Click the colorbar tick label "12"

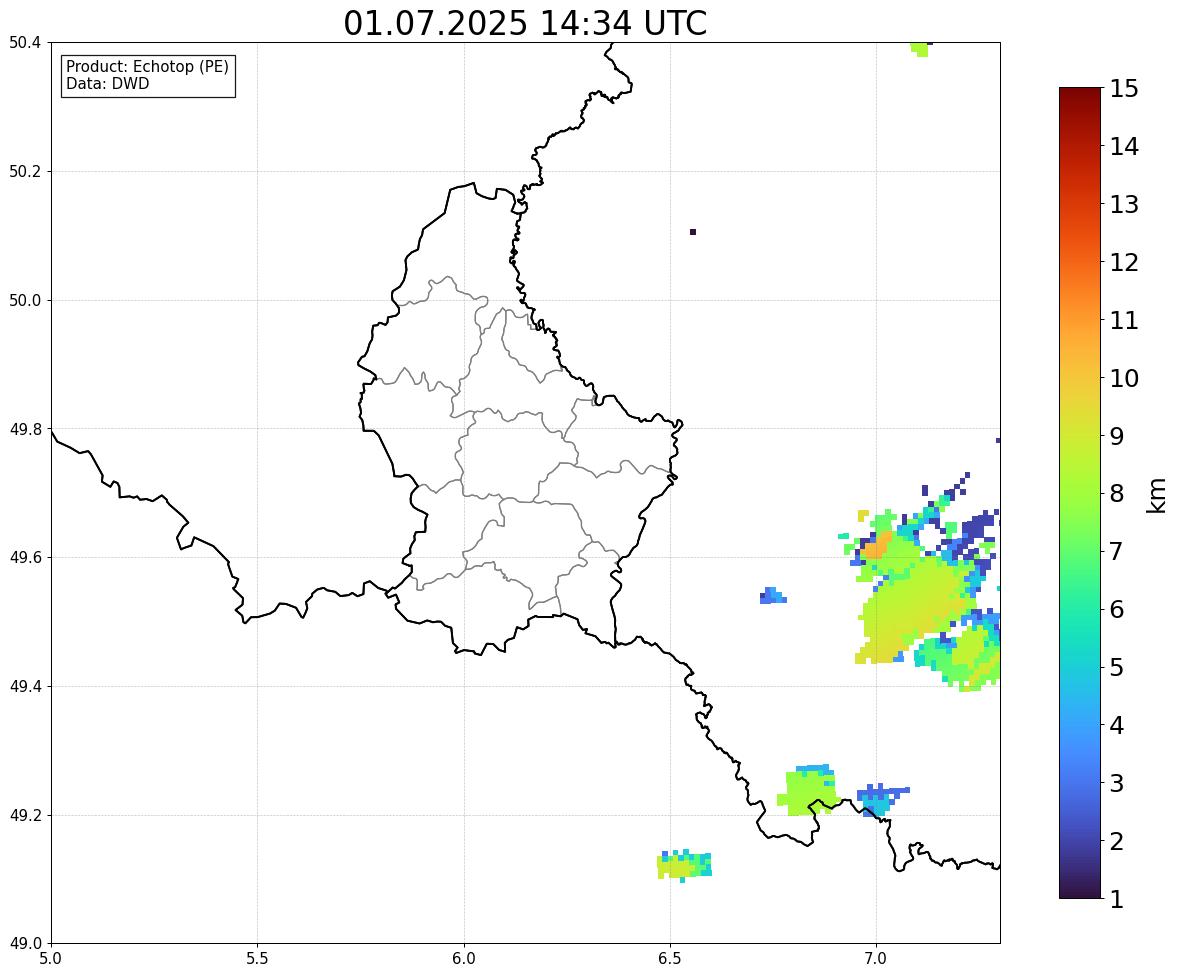(1124, 262)
